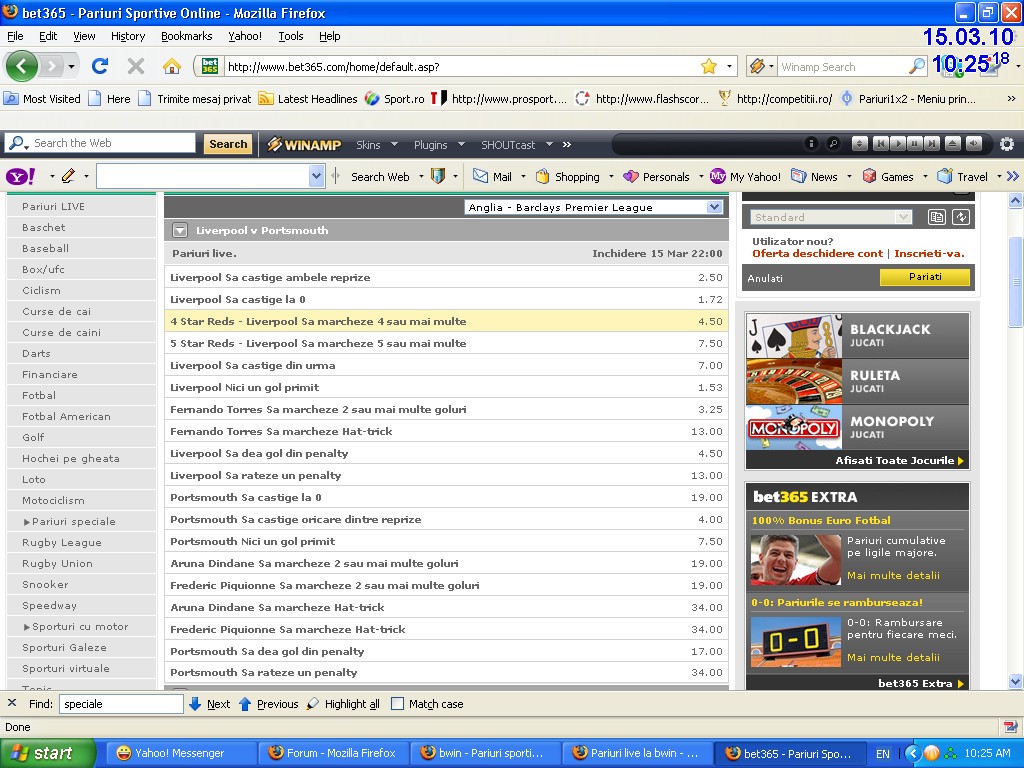Close the Find bar with the X
The height and width of the screenshot is (768, 1024).
tap(12, 703)
